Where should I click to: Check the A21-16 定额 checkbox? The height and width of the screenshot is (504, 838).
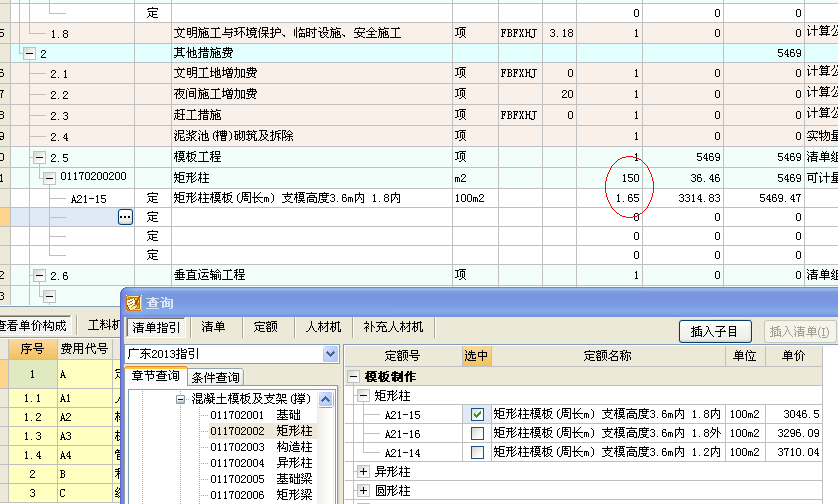point(477,433)
